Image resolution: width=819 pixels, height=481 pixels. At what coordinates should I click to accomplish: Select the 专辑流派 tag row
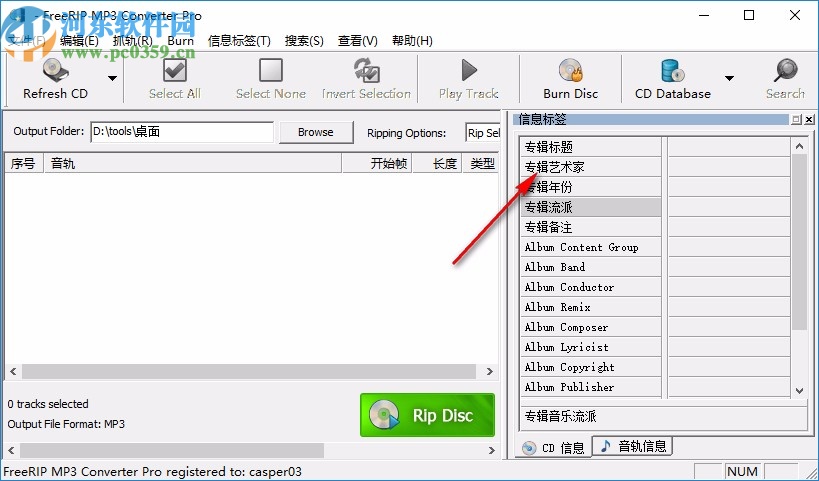click(x=591, y=207)
